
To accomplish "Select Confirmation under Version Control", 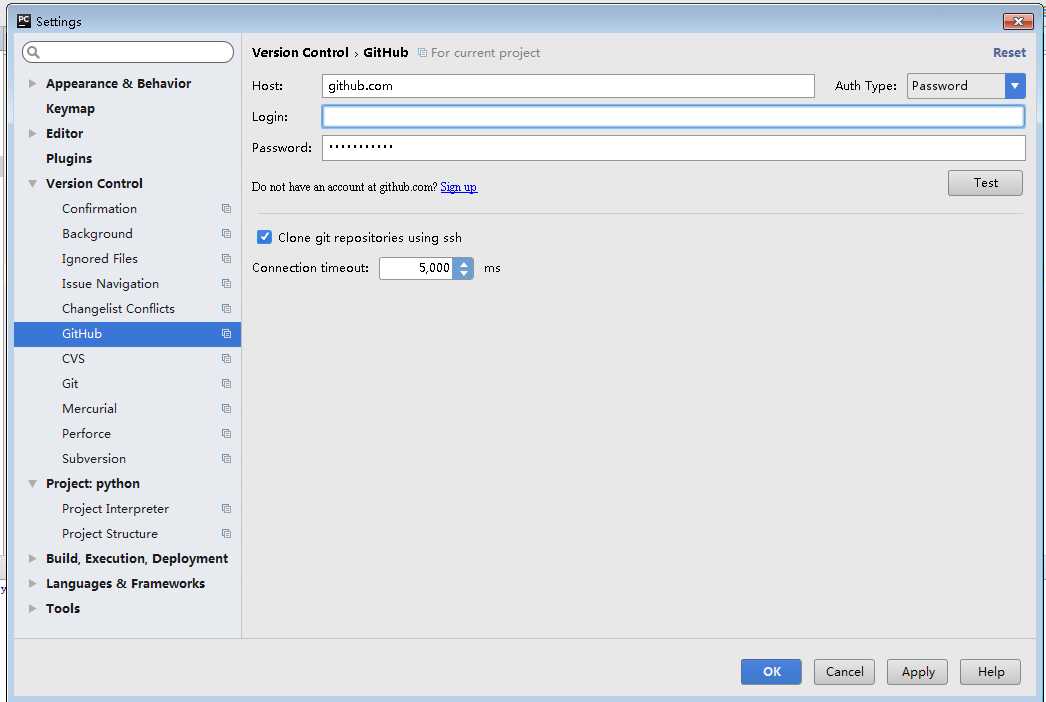I will click(99, 209).
